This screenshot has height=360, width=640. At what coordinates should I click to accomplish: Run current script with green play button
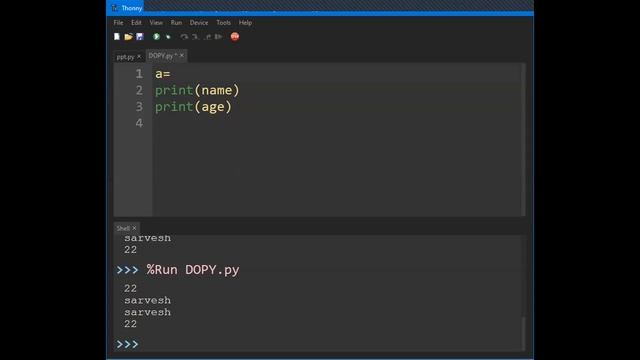pos(156,37)
